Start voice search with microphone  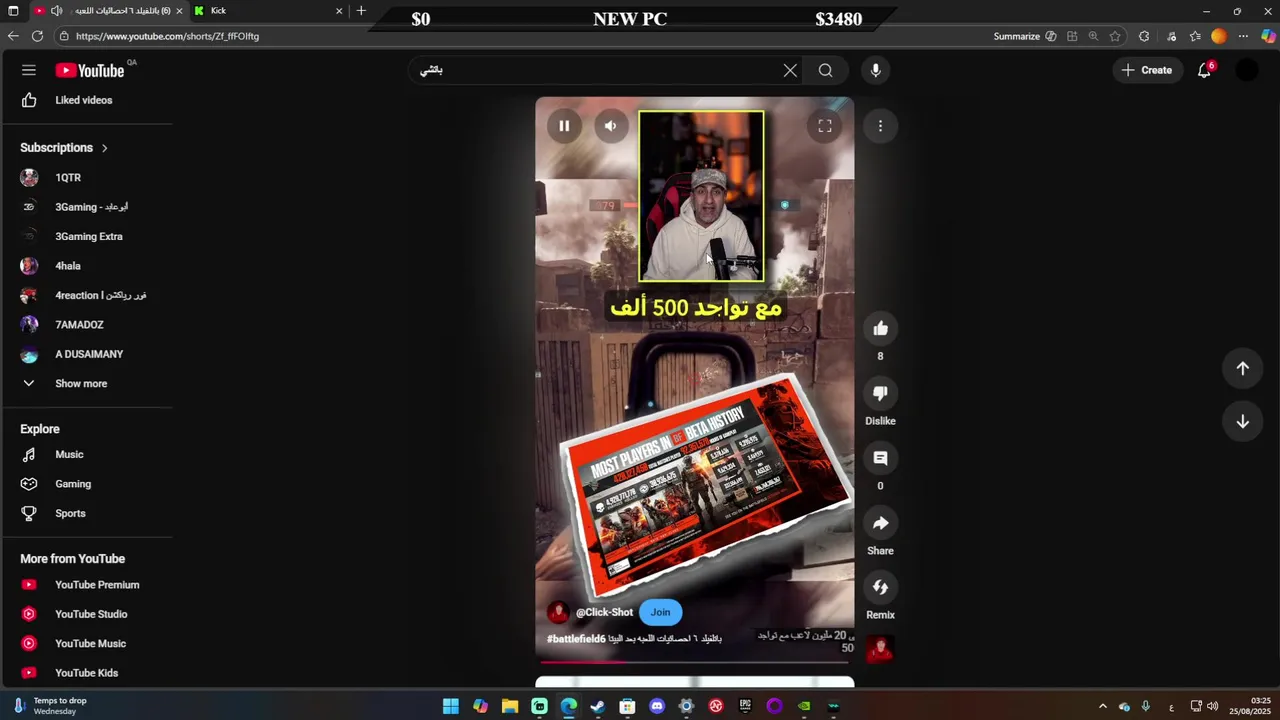click(875, 70)
